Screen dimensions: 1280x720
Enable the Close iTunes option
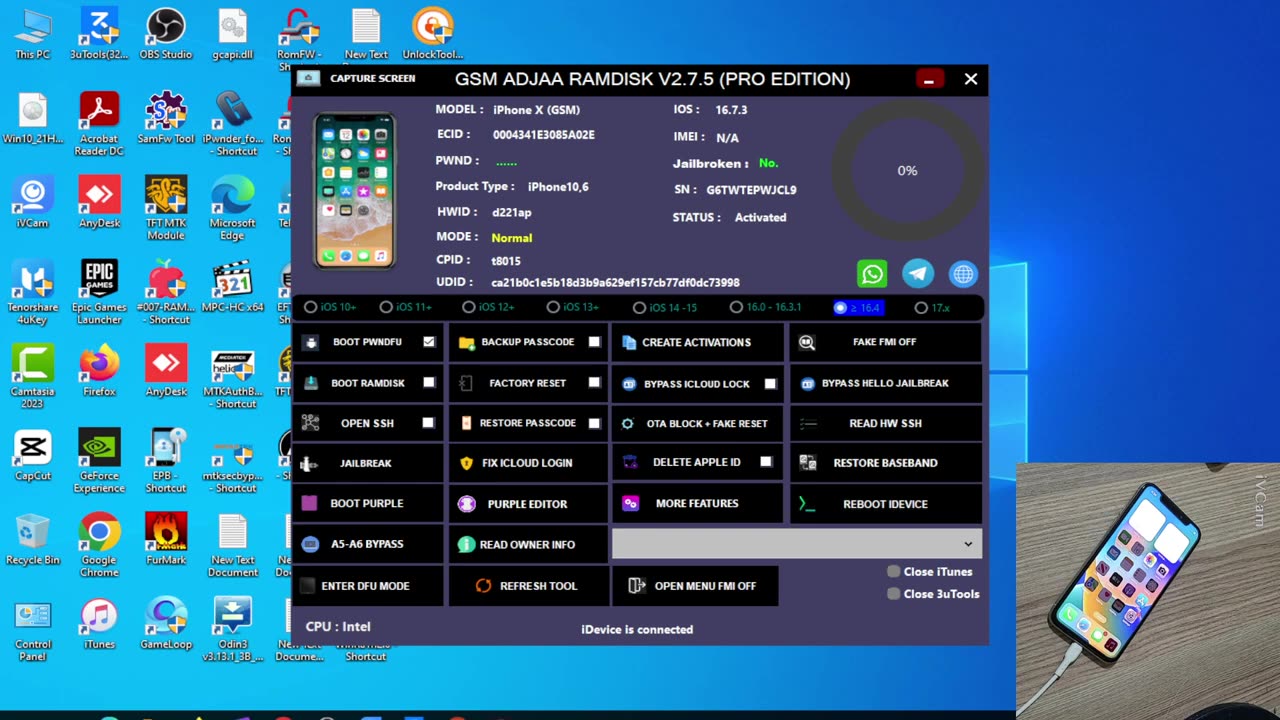click(894, 572)
